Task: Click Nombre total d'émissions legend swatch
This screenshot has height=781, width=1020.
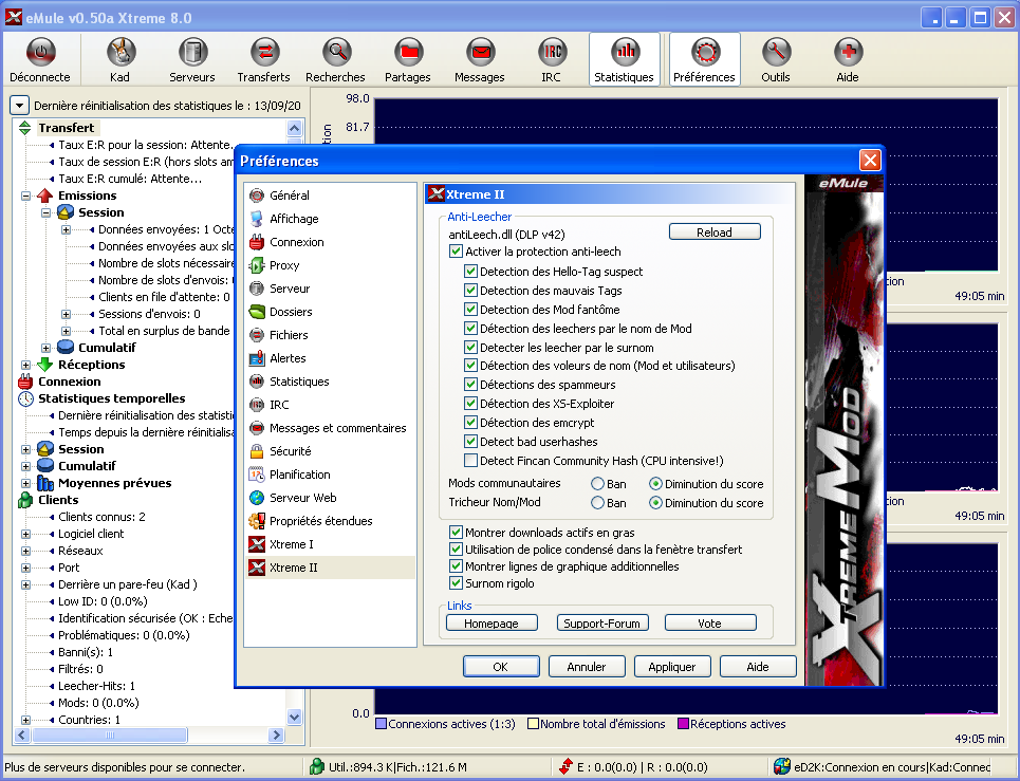Action: pyautogui.click(x=533, y=724)
